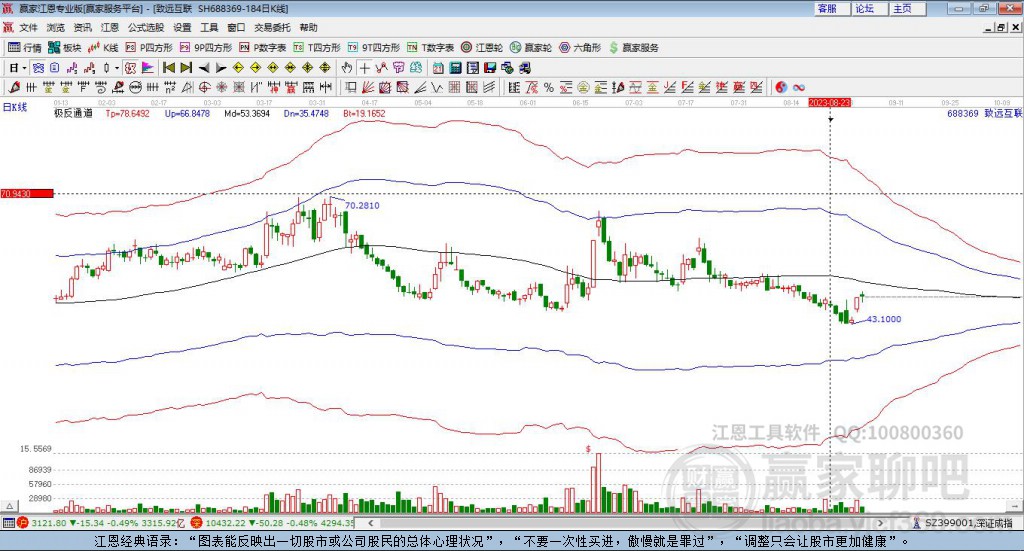Open the 六角形 hexagon tool

pos(580,48)
